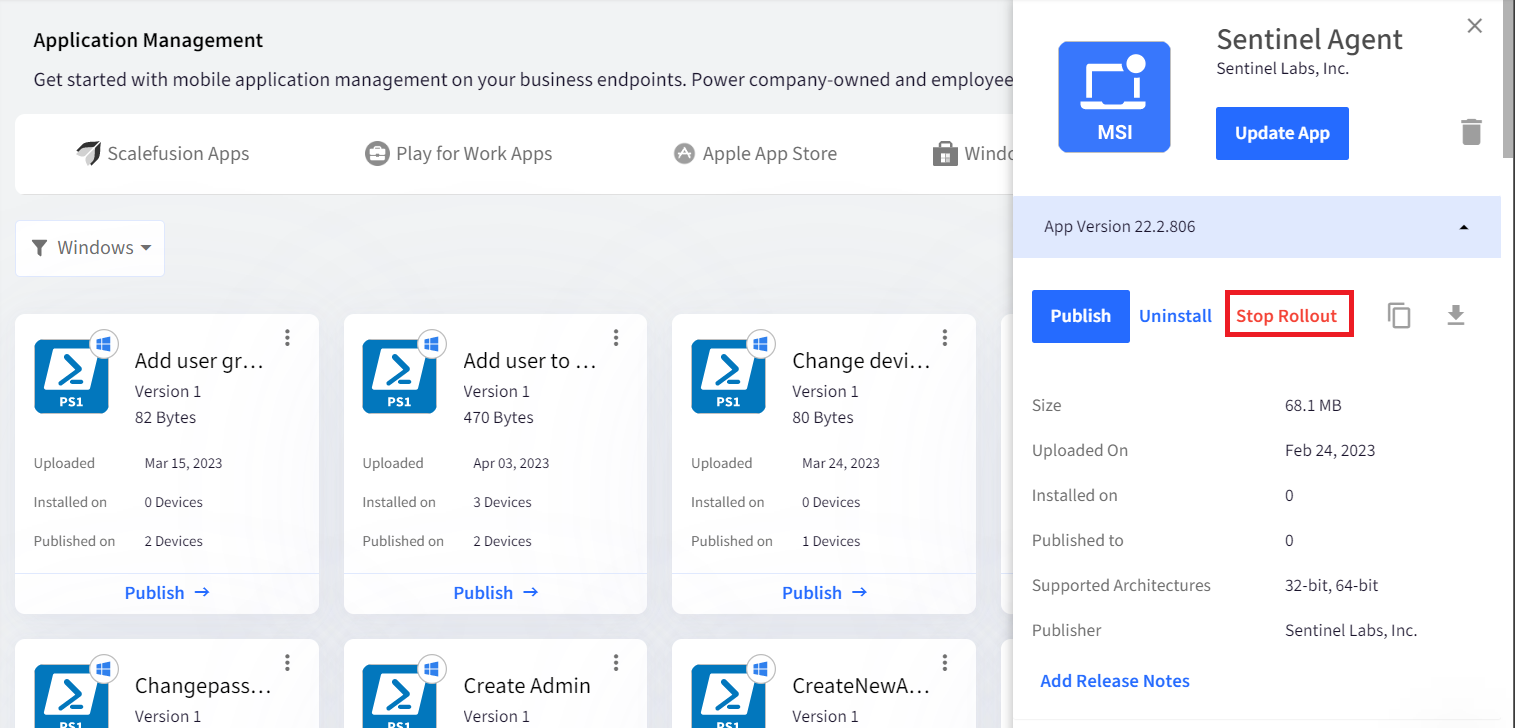Switch to Play for Work Apps tab

pyautogui.click(x=459, y=154)
